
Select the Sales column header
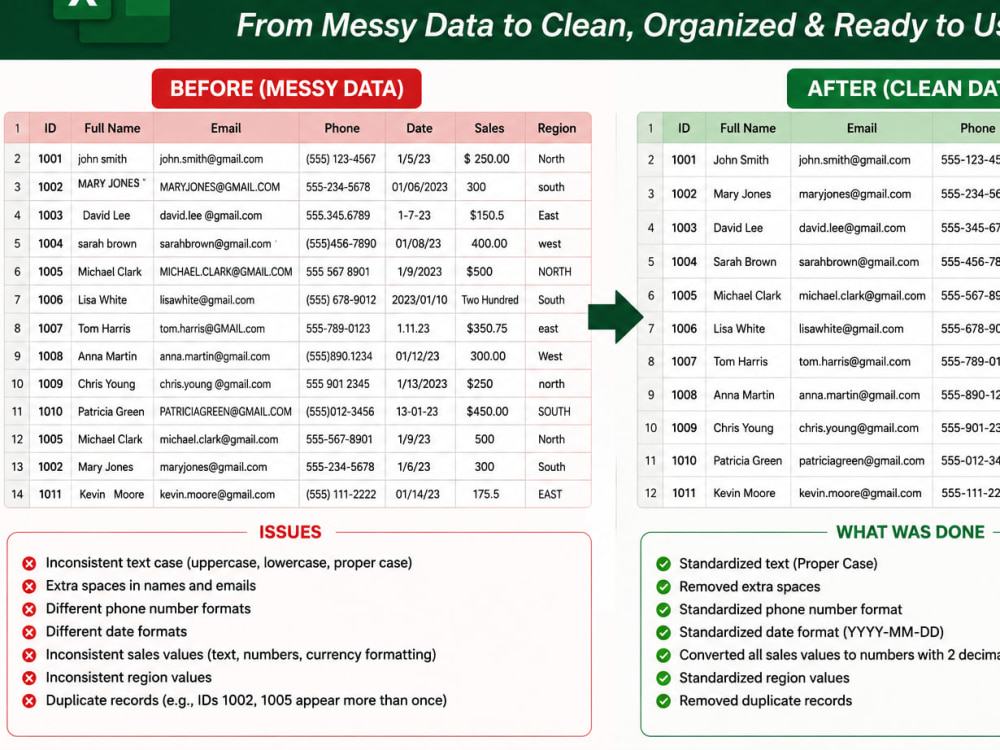489,128
